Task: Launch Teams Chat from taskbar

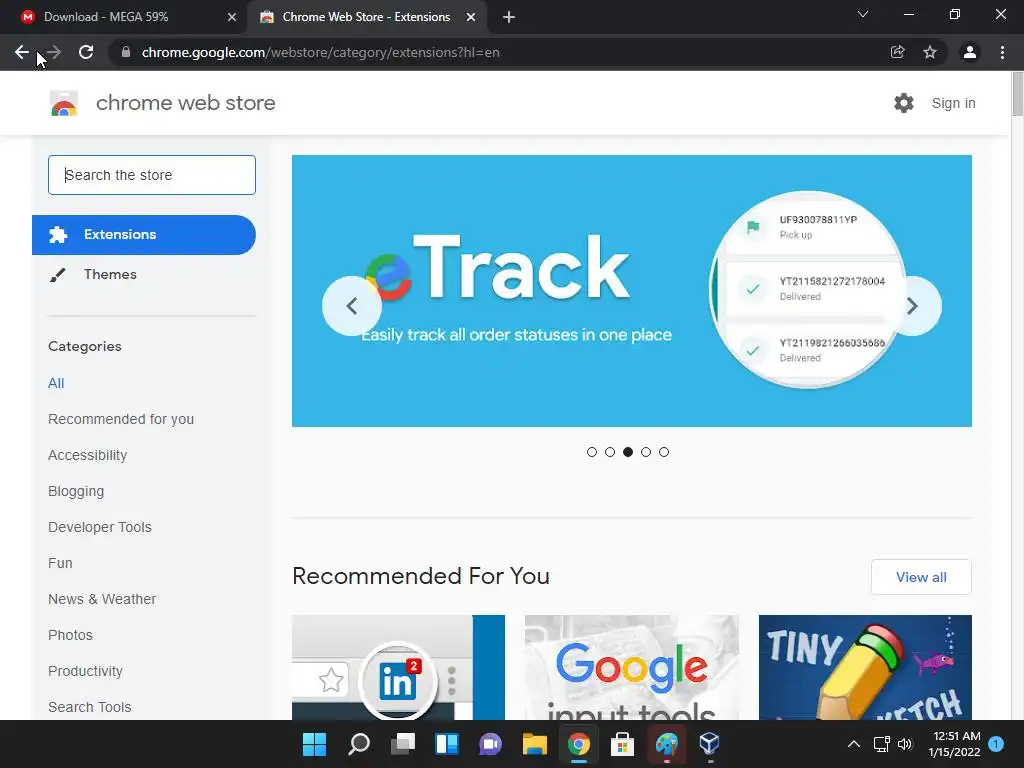Action: [x=490, y=743]
